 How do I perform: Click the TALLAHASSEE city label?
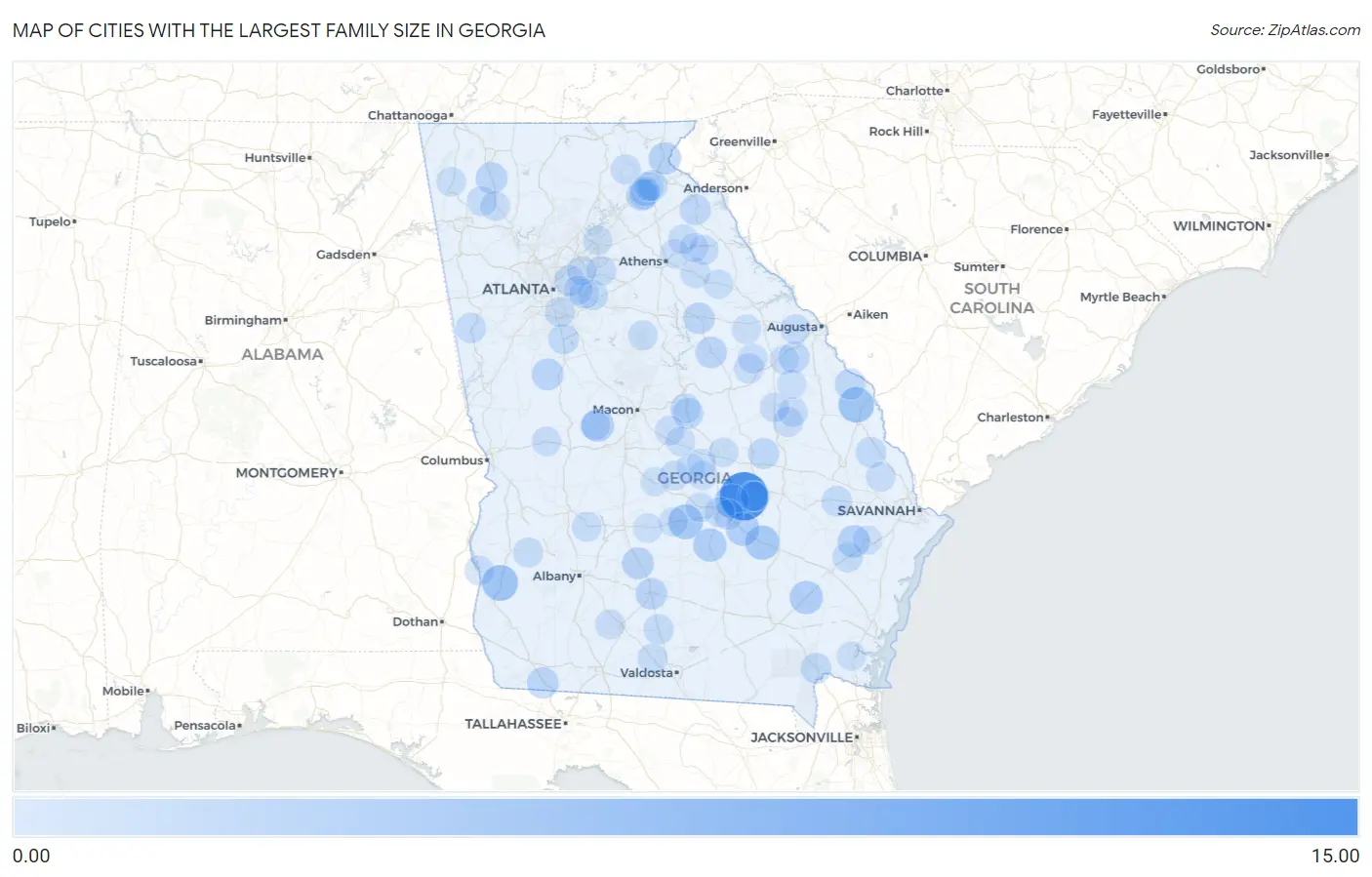click(x=513, y=724)
